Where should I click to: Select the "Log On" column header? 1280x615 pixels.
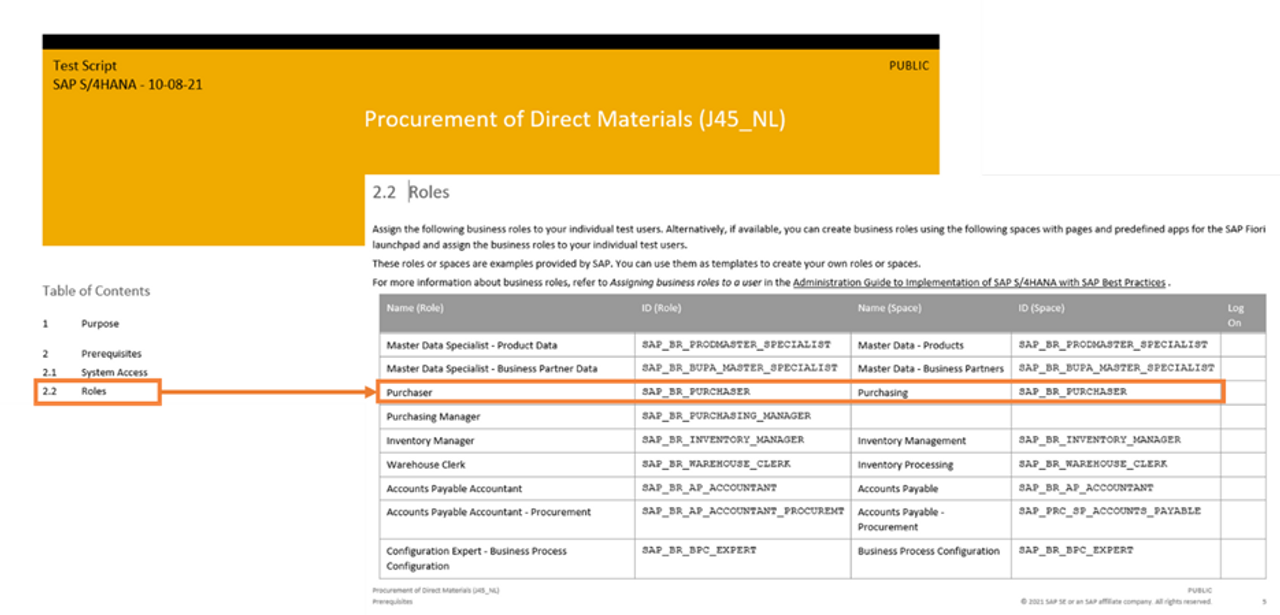pyautogui.click(x=1236, y=315)
